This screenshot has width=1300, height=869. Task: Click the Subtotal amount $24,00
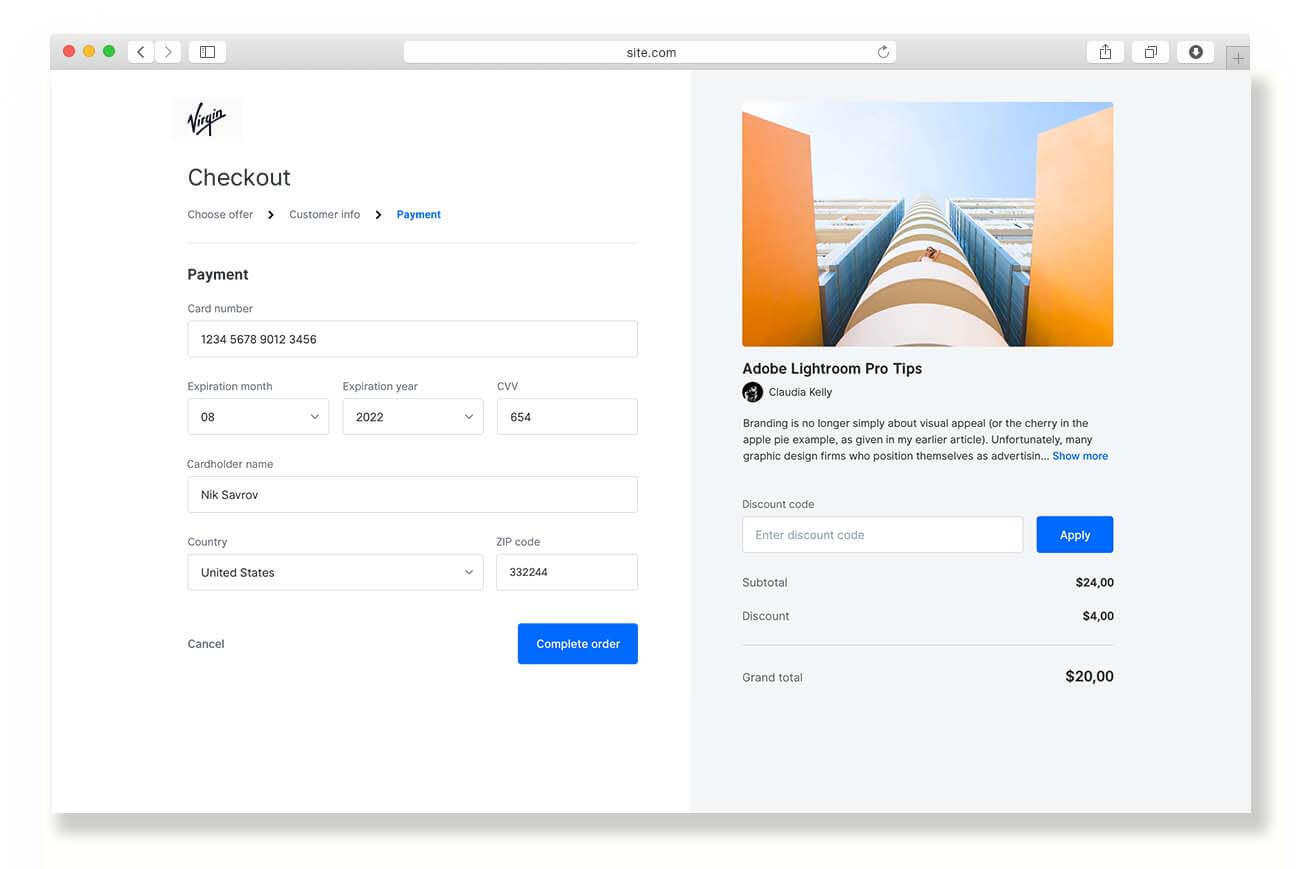(x=1094, y=582)
